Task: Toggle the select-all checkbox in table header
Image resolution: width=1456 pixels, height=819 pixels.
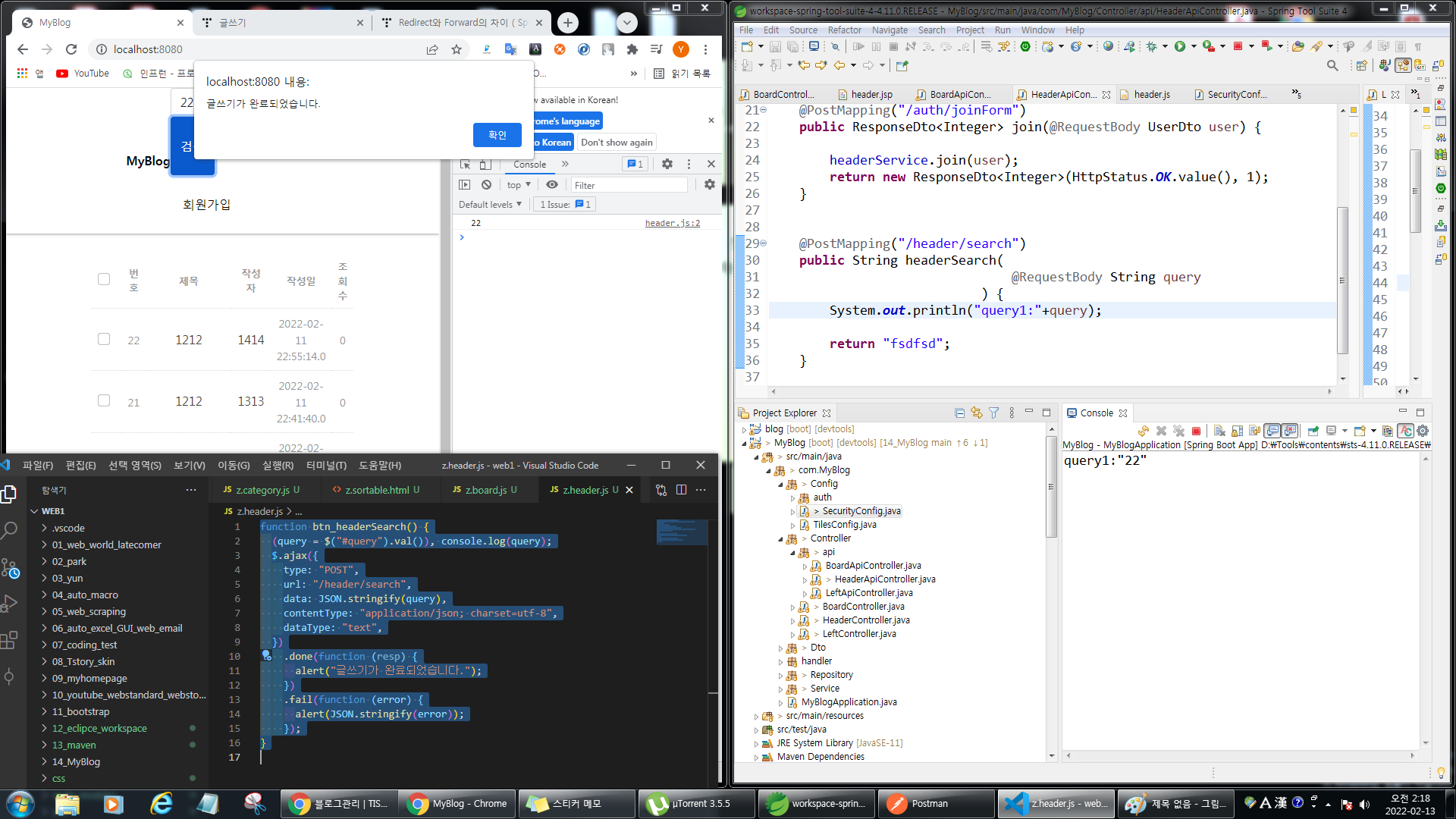Action: (104, 279)
